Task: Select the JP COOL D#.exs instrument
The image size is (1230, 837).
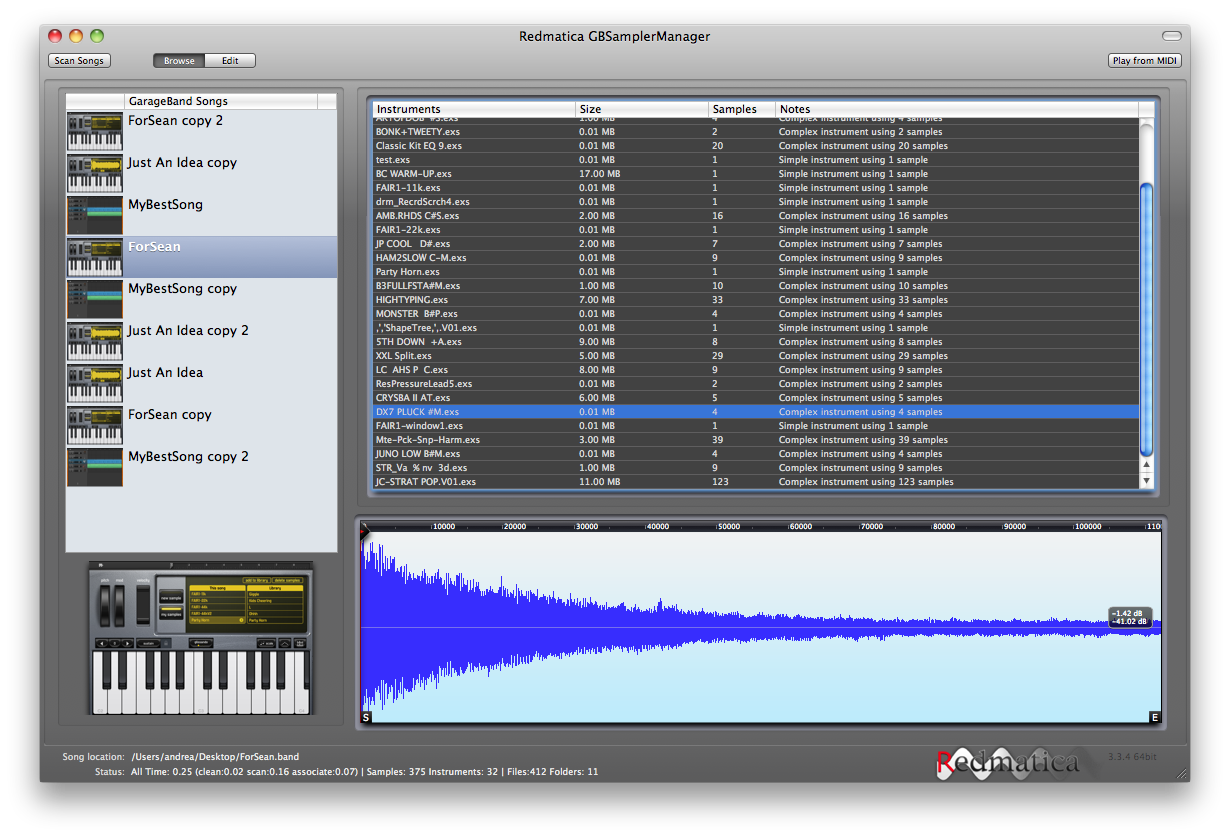Action: (x=756, y=244)
